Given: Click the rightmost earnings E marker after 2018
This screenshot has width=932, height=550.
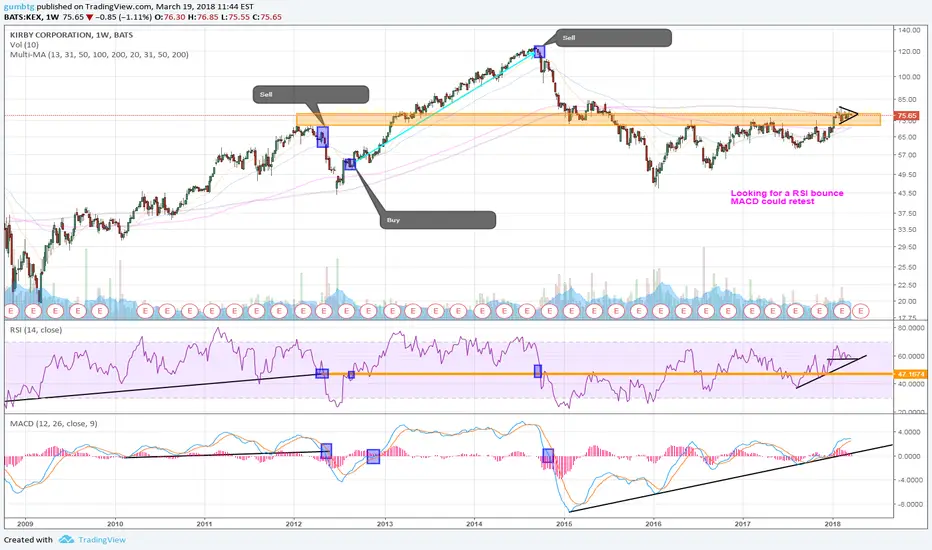Looking at the screenshot, I should (861, 310).
